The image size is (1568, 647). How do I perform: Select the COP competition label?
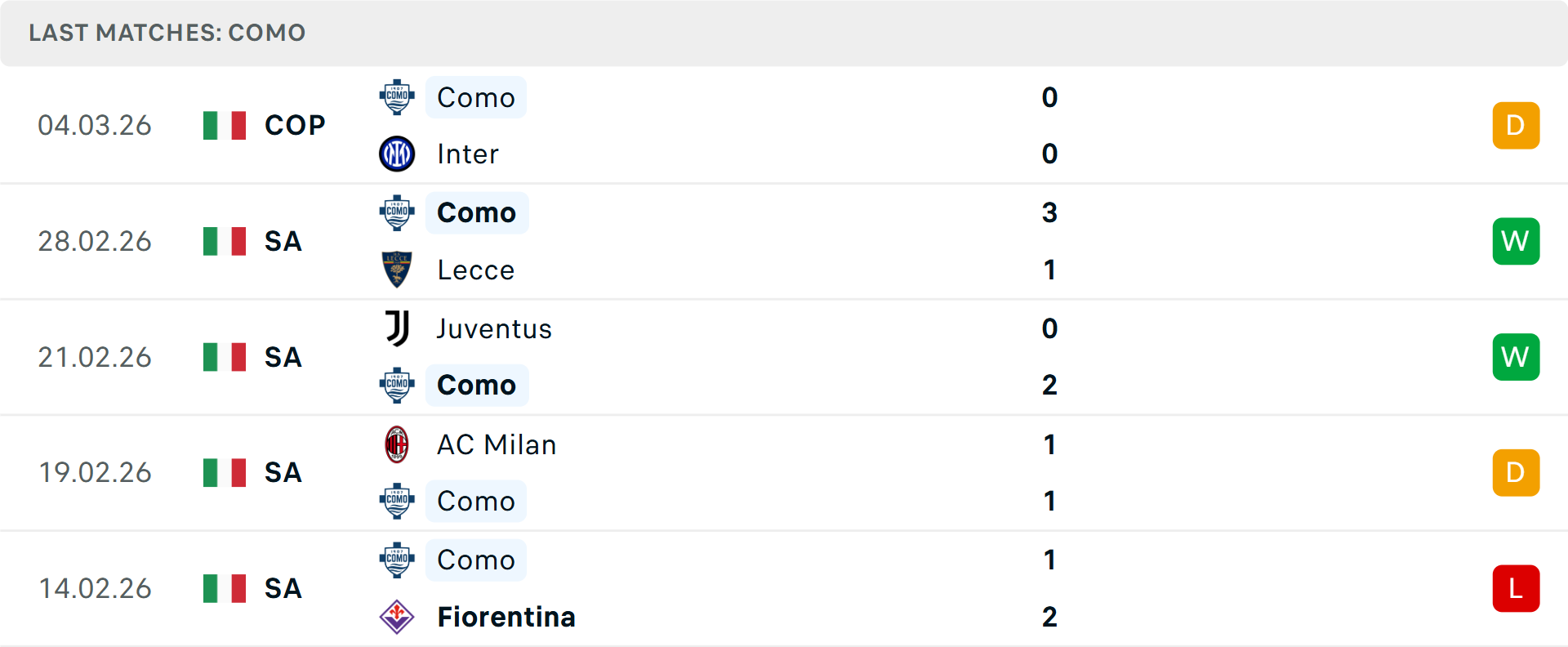coord(295,125)
